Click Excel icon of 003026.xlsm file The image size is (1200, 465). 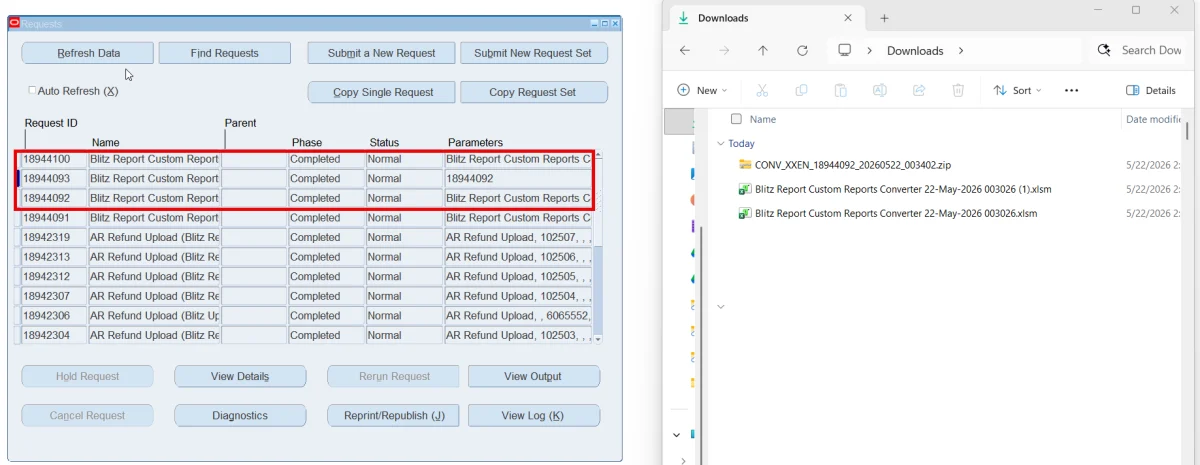click(744, 213)
